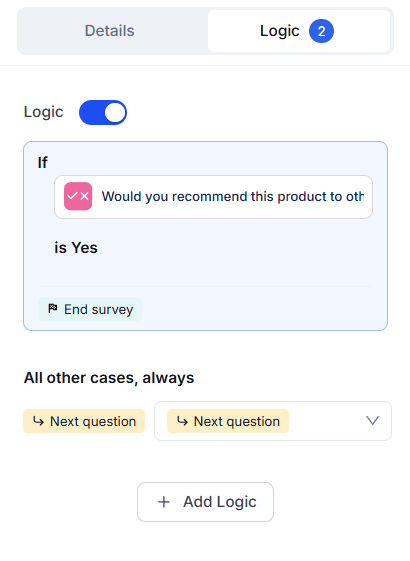Click the arrow icon inside the dropdown chip
This screenshot has height=561, width=410.
pyautogui.click(x=182, y=421)
